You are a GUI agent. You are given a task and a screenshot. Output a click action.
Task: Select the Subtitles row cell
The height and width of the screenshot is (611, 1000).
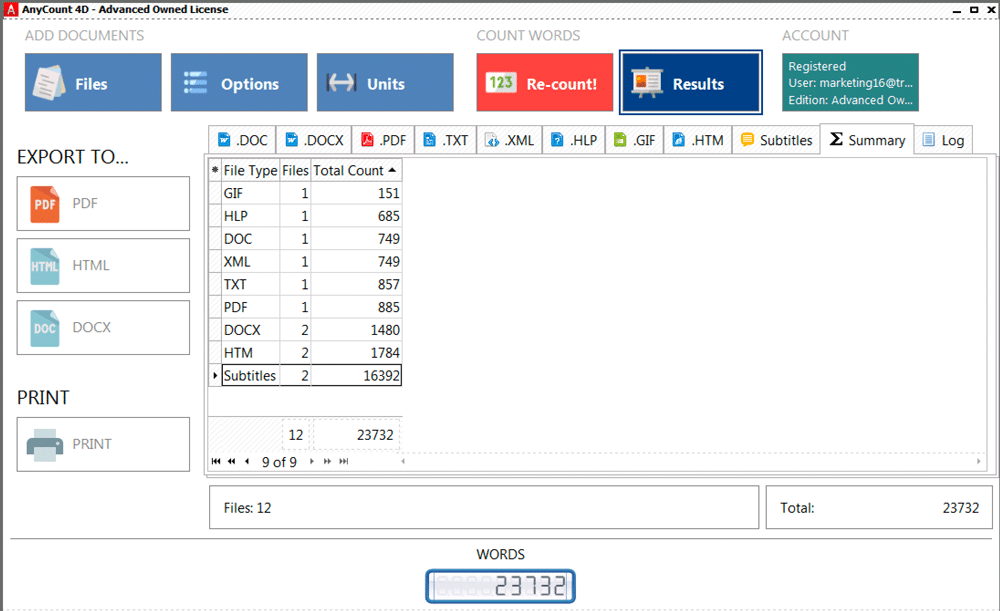pyautogui.click(x=250, y=376)
